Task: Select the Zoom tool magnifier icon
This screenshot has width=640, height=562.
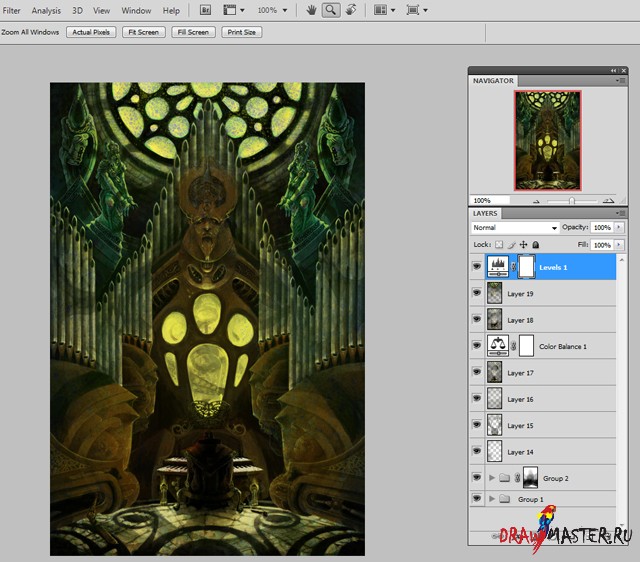Action: (x=331, y=10)
